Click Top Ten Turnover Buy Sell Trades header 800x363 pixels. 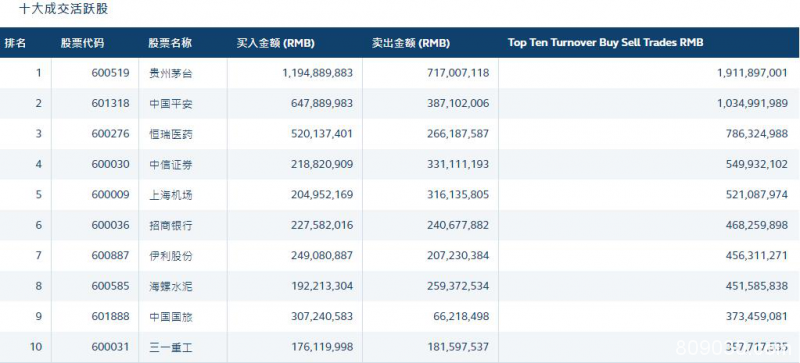605,42
